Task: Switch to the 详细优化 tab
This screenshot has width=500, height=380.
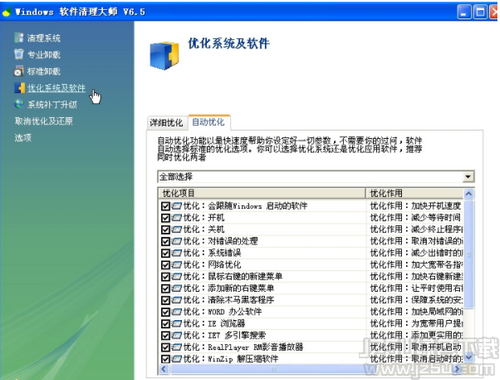Action: click(166, 123)
